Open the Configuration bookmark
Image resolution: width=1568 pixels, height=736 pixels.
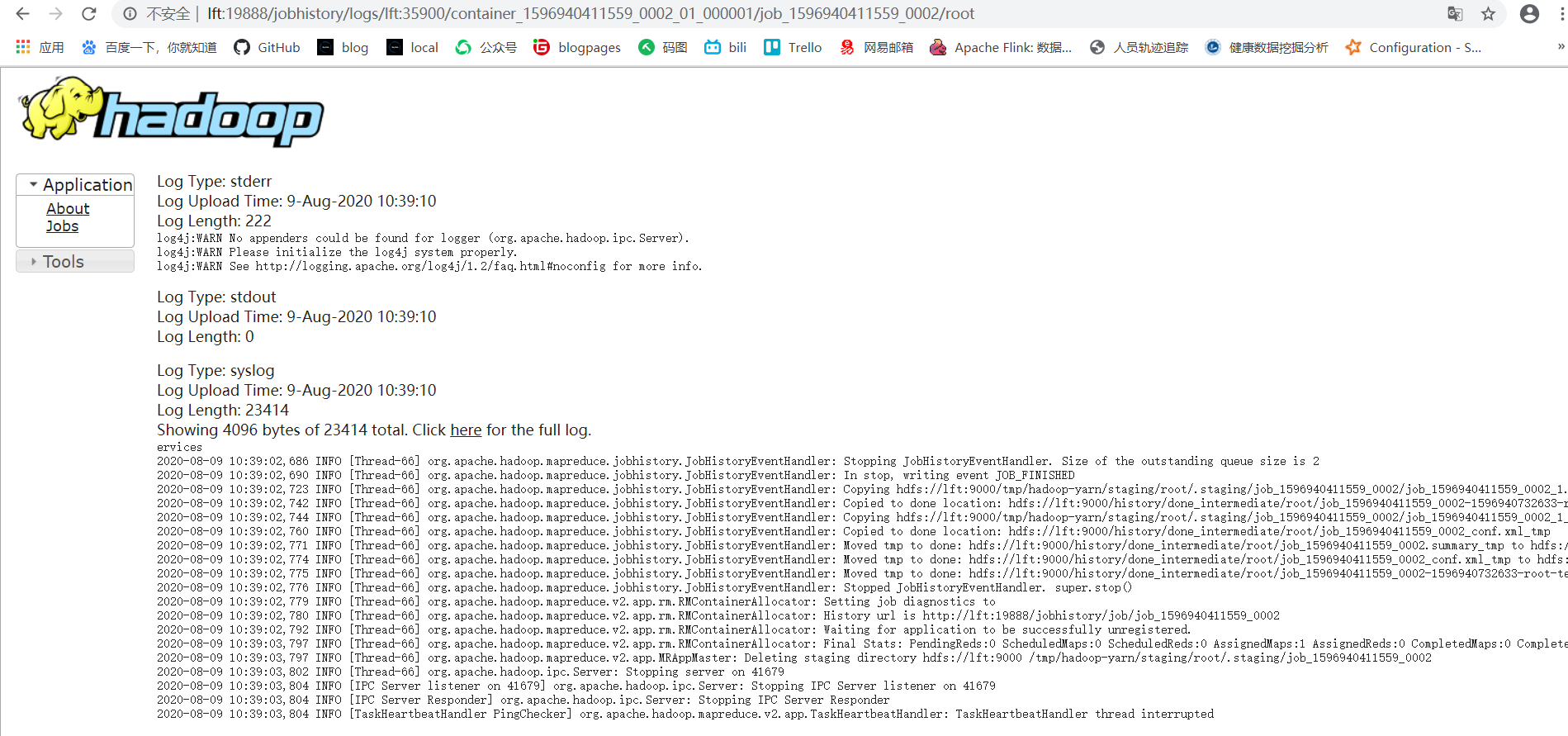coord(1414,47)
